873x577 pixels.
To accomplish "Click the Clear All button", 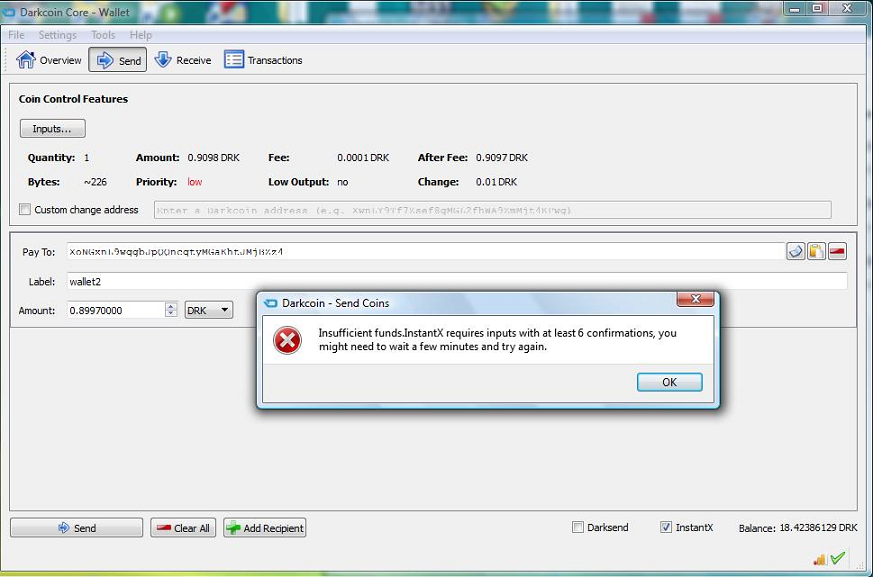I will point(183,528).
